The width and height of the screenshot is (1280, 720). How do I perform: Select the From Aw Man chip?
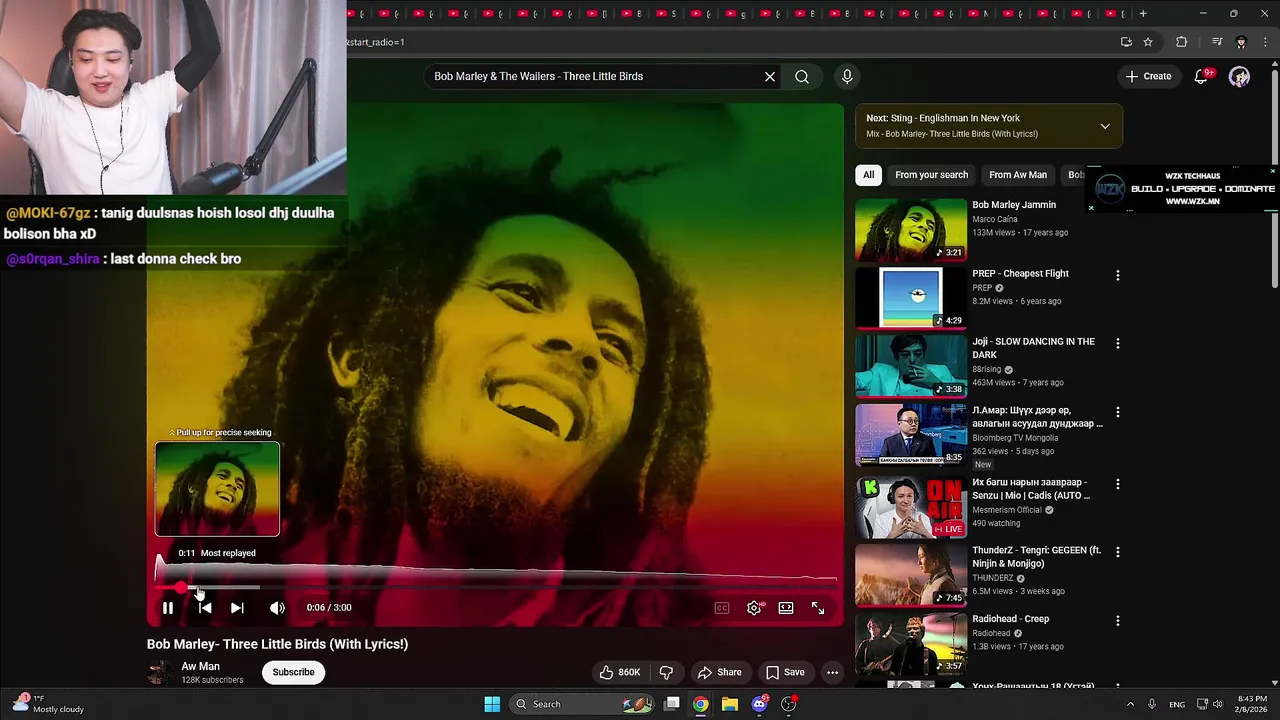[x=1018, y=175]
